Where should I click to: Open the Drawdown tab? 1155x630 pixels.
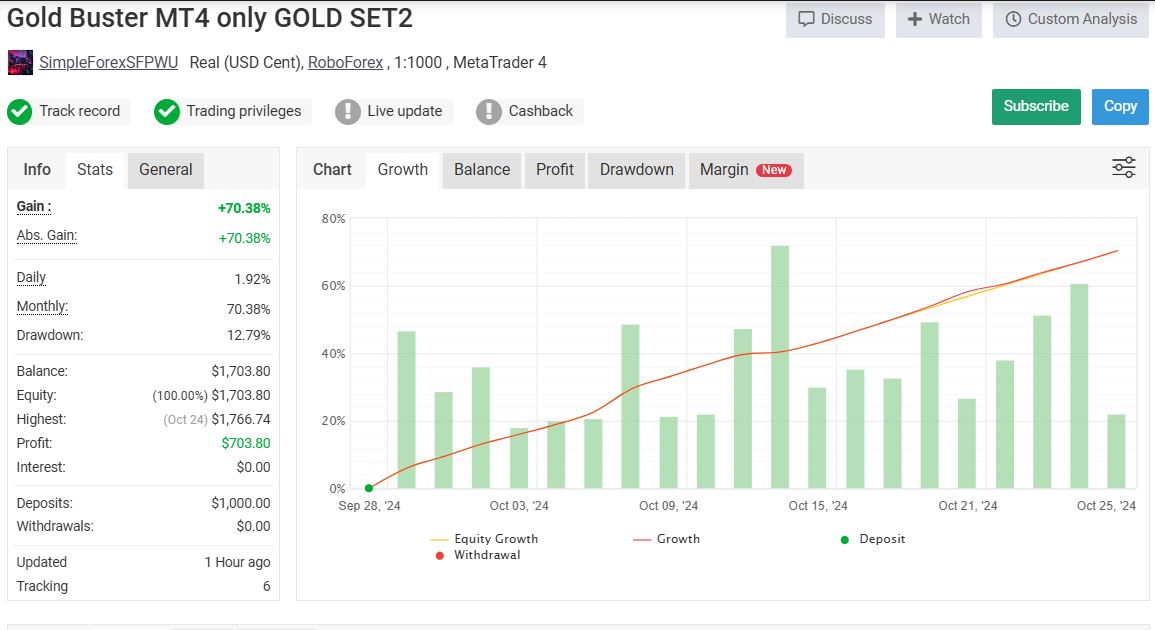coord(635,170)
